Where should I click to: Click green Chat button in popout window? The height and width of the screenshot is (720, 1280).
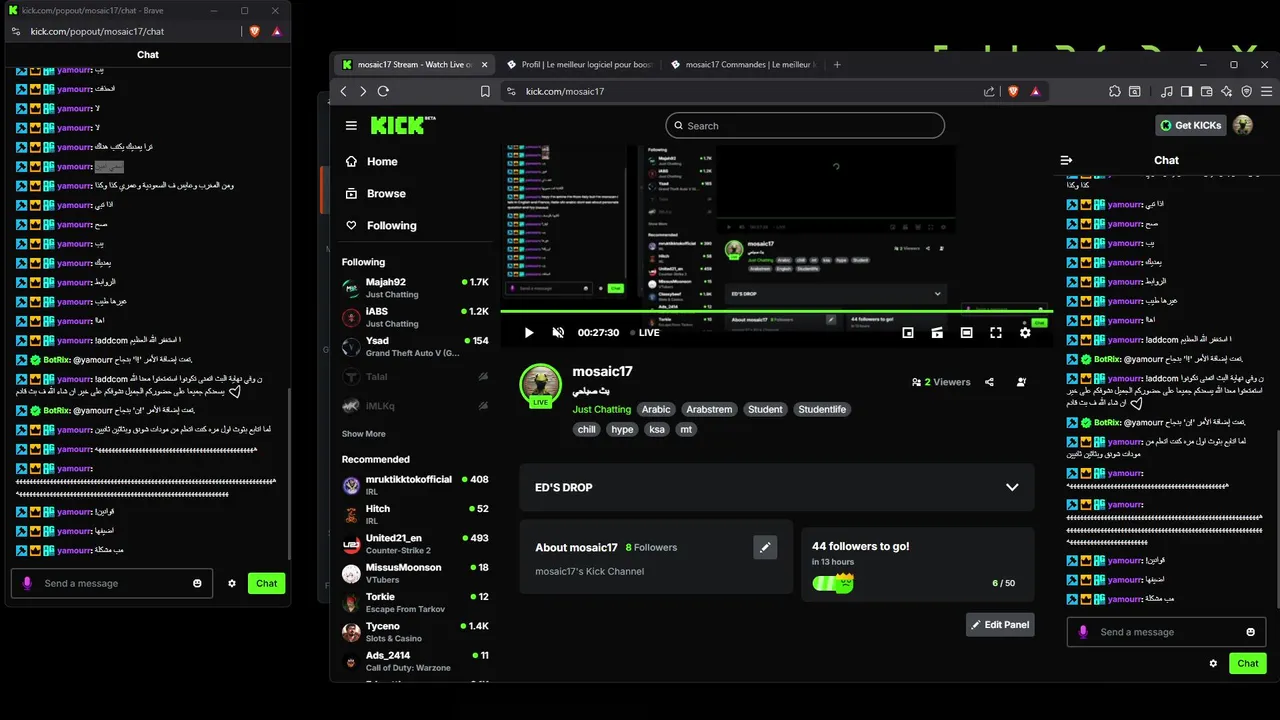266,583
